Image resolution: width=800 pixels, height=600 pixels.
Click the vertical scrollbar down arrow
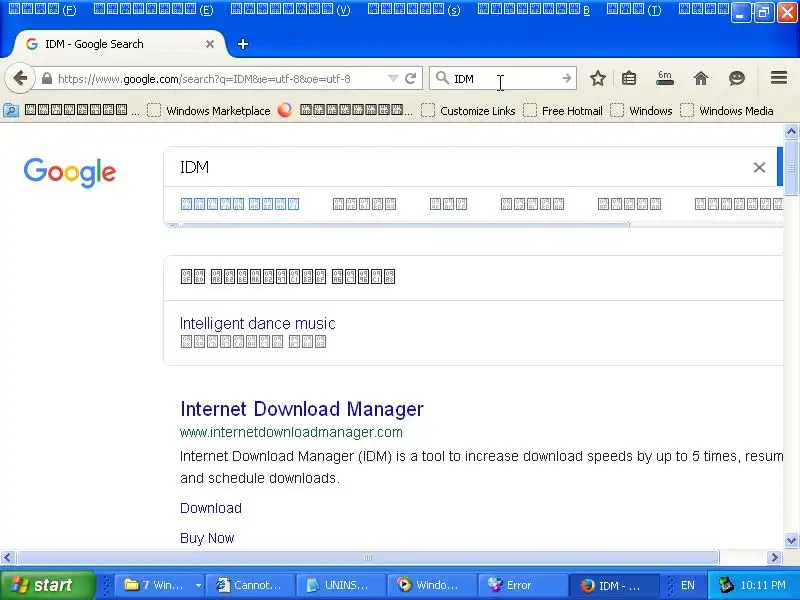(791, 540)
